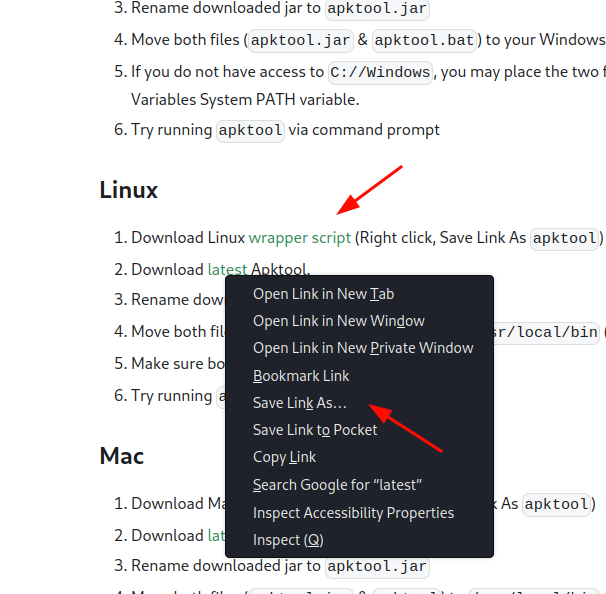Open the latest link in Linux step 2

pyautogui.click(x=227, y=269)
